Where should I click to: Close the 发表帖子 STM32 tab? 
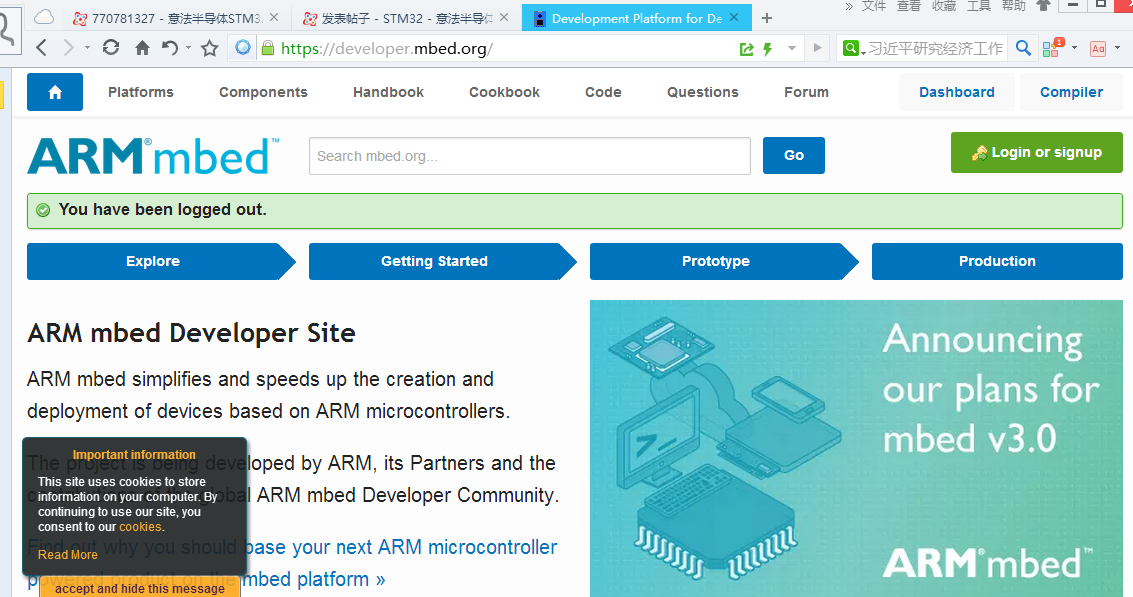coord(504,17)
